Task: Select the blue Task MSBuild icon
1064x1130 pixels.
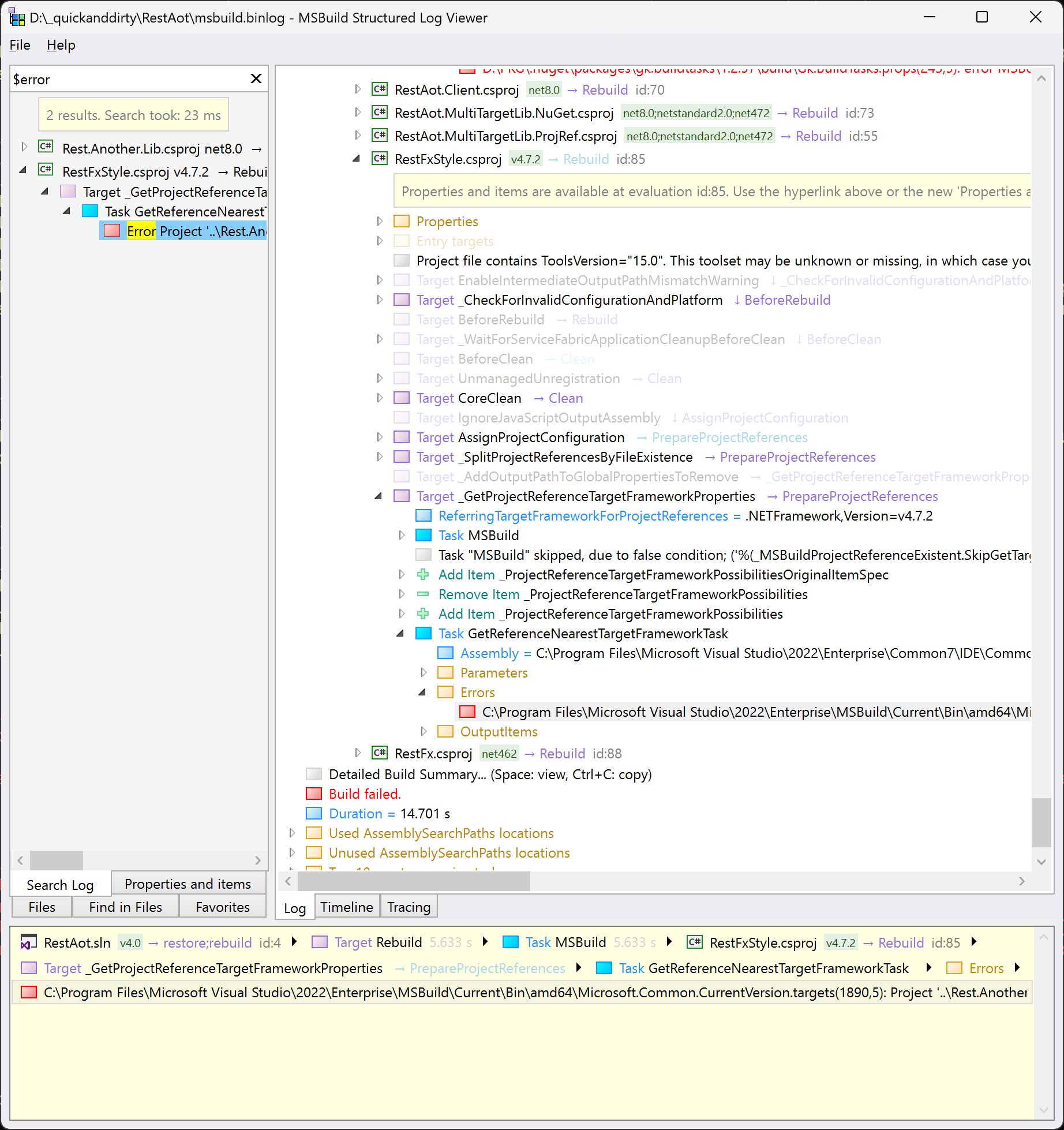Action: [423, 535]
